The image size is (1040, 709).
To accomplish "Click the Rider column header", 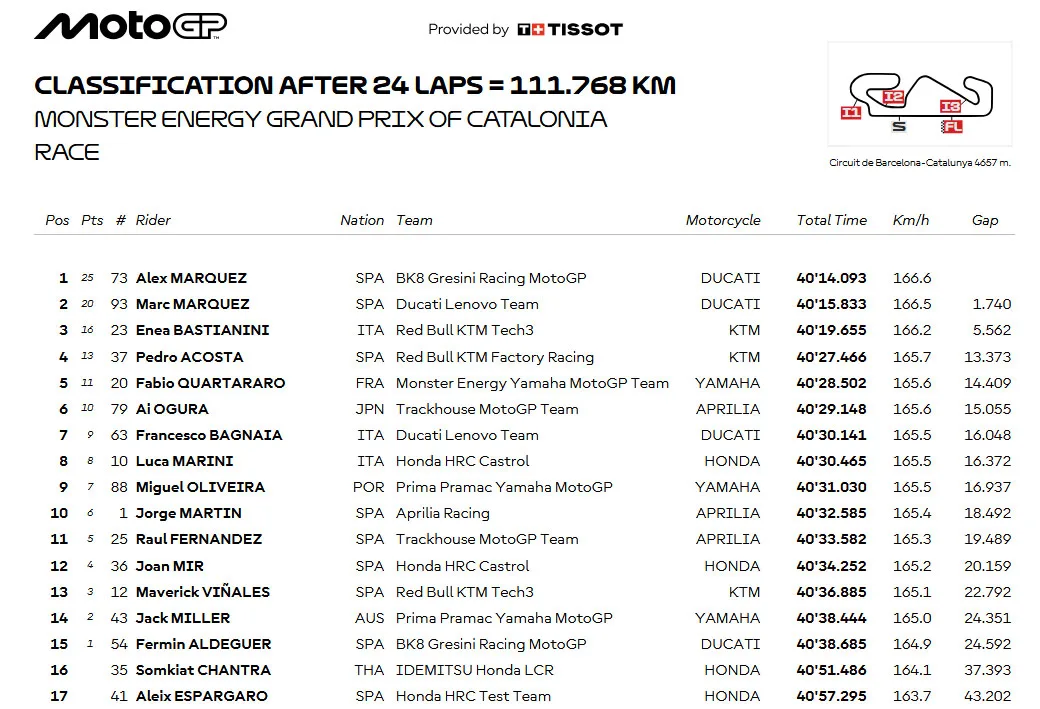I will click(x=153, y=220).
